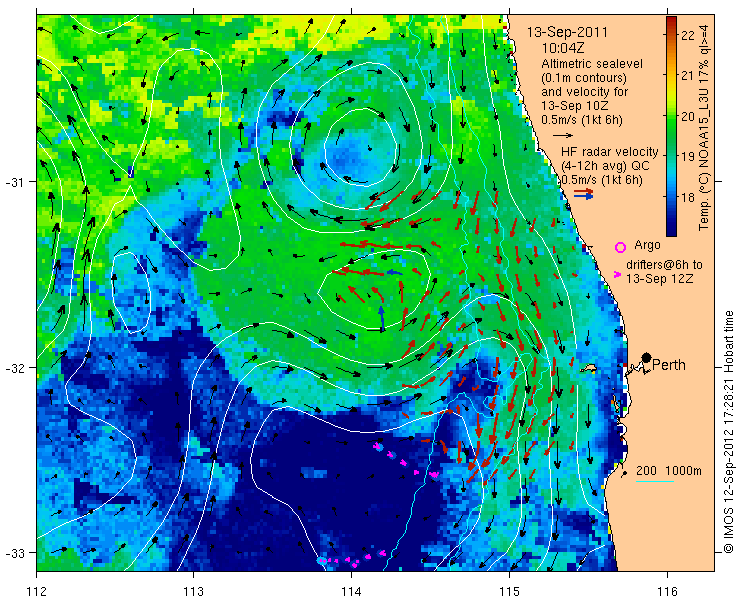Viewport: 740px width, 600px height.
Task: Click the 21 value on the color bar
Action: (x=688, y=76)
